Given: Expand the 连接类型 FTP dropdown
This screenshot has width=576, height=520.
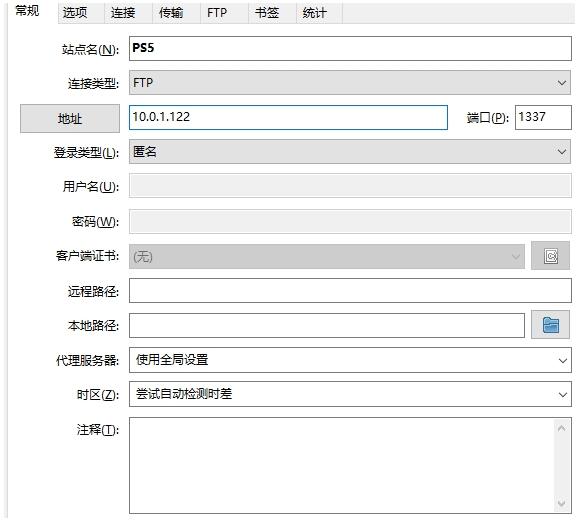Looking at the screenshot, I should 350,83.
